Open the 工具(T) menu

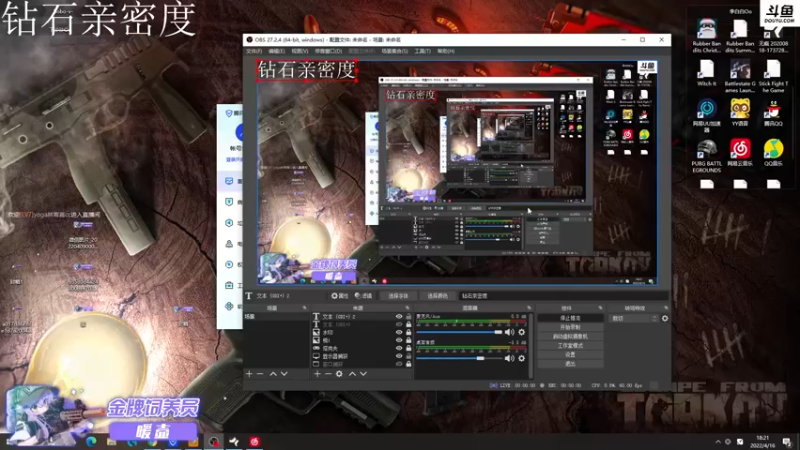click(422, 51)
